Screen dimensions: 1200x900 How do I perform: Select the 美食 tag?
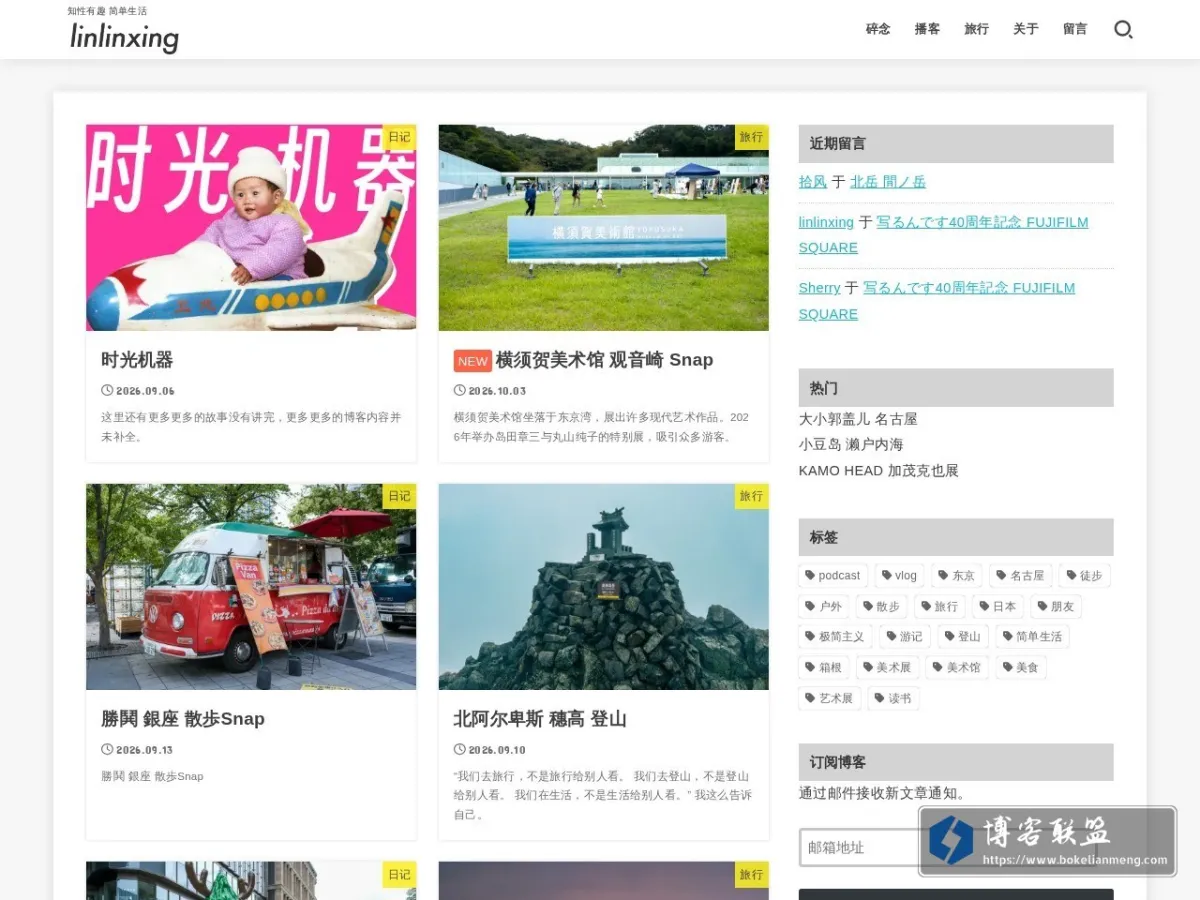click(x=1021, y=668)
